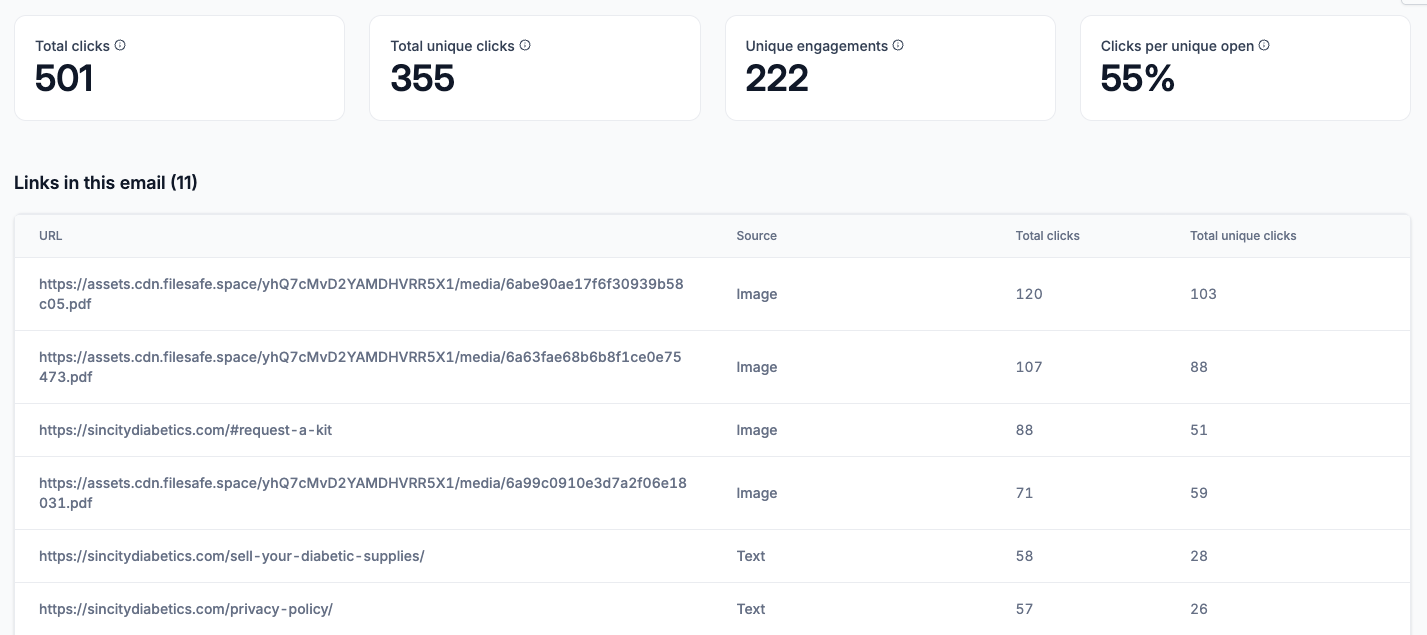
Task: Click unique clicks cell showing 28
Action: coord(1199,556)
